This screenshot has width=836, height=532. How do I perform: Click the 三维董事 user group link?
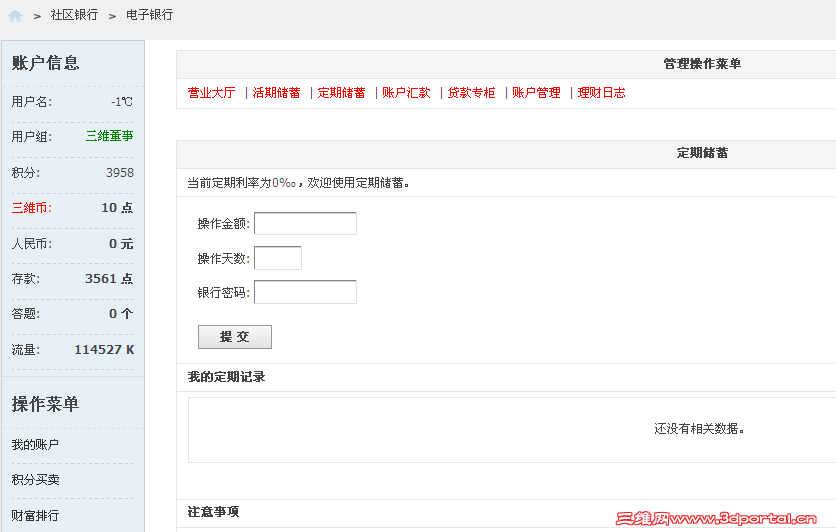109,136
